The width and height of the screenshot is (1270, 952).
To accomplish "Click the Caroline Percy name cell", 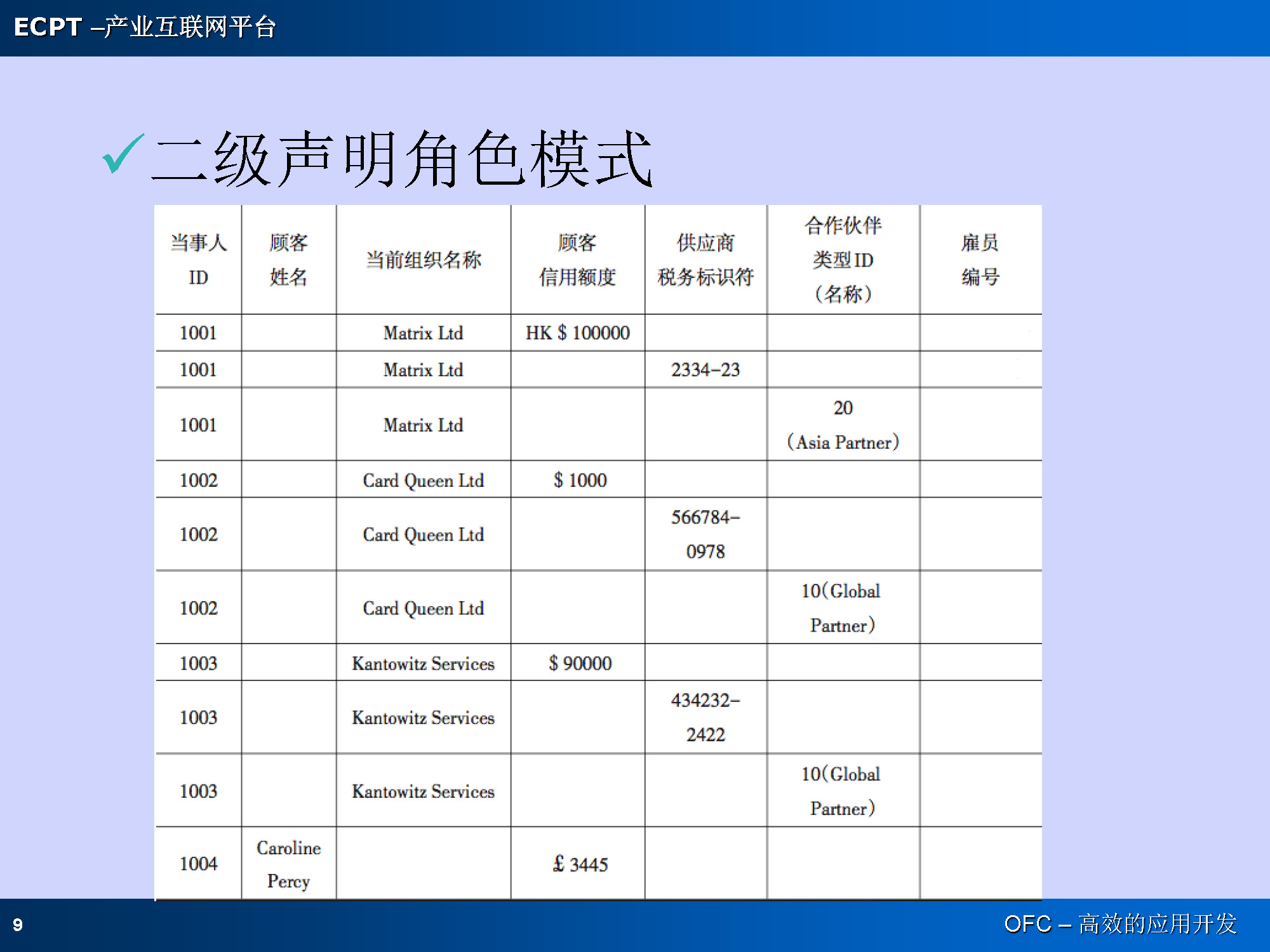I will tap(288, 864).
